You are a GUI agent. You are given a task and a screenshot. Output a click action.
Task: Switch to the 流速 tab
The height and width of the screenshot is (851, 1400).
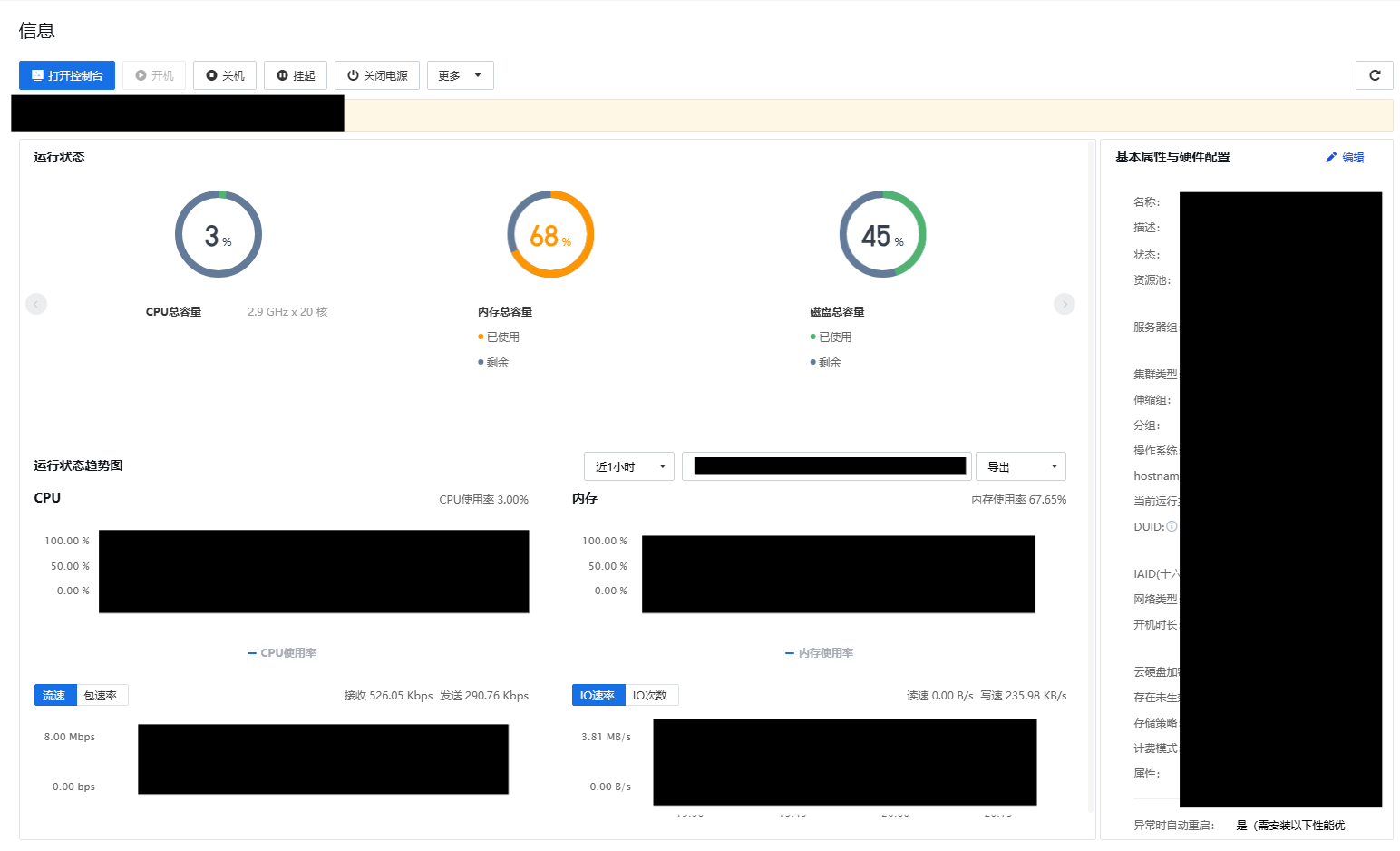54,695
